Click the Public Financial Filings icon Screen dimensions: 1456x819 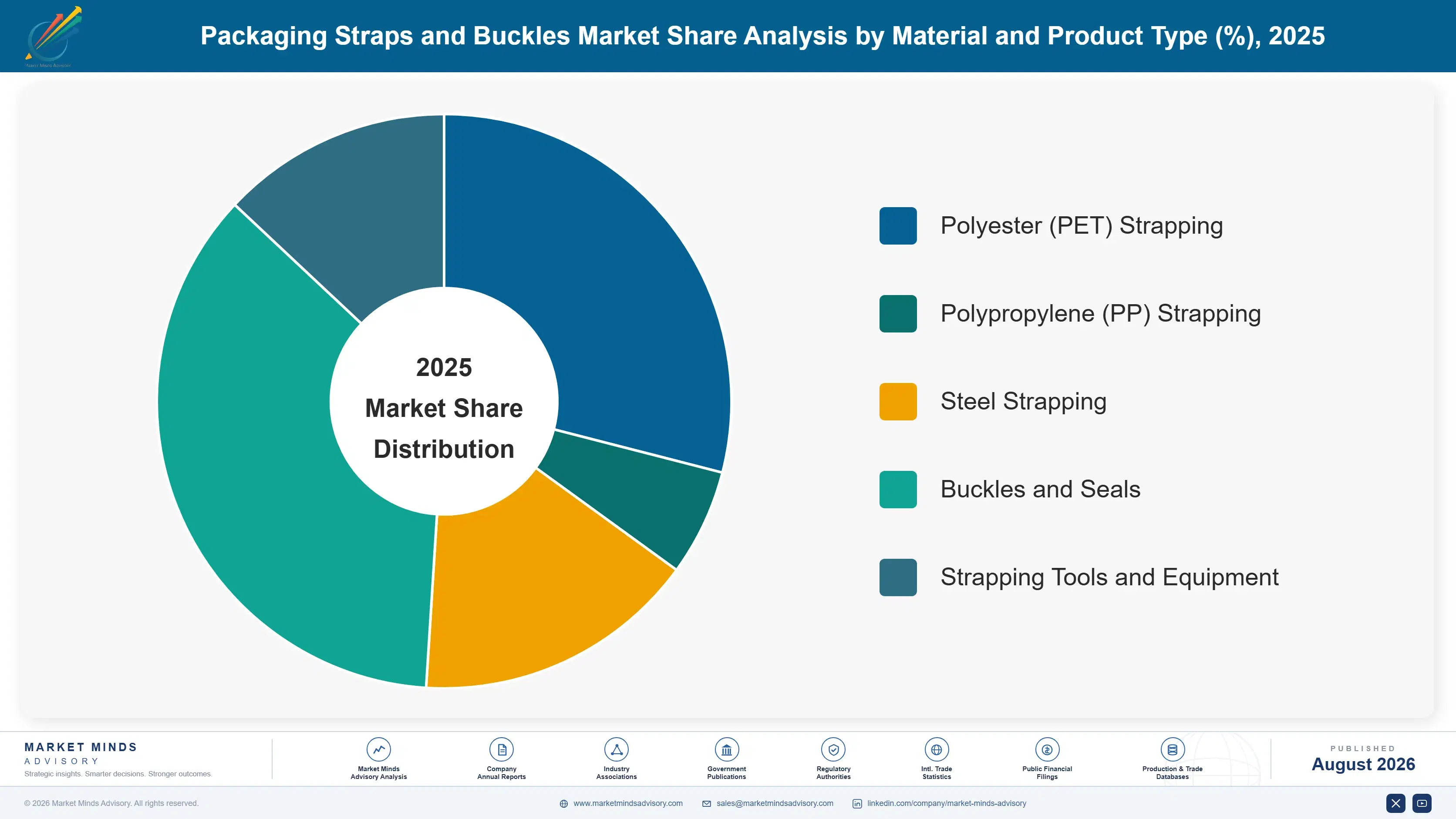click(1047, 749)
